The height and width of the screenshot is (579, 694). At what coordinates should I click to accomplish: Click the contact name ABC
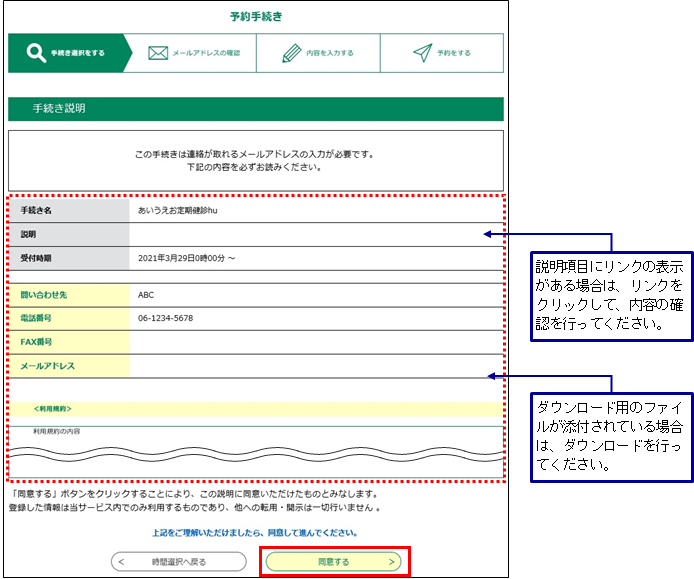tap(147, 296)
